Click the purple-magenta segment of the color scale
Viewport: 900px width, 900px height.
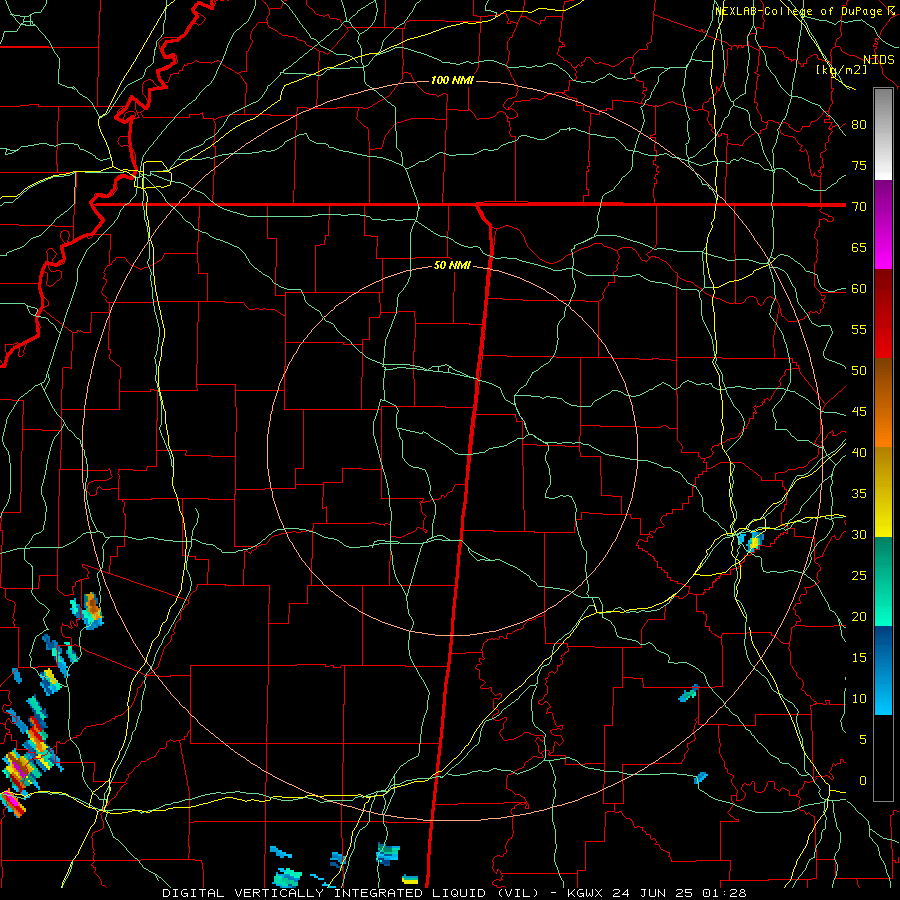click(883, 224)
